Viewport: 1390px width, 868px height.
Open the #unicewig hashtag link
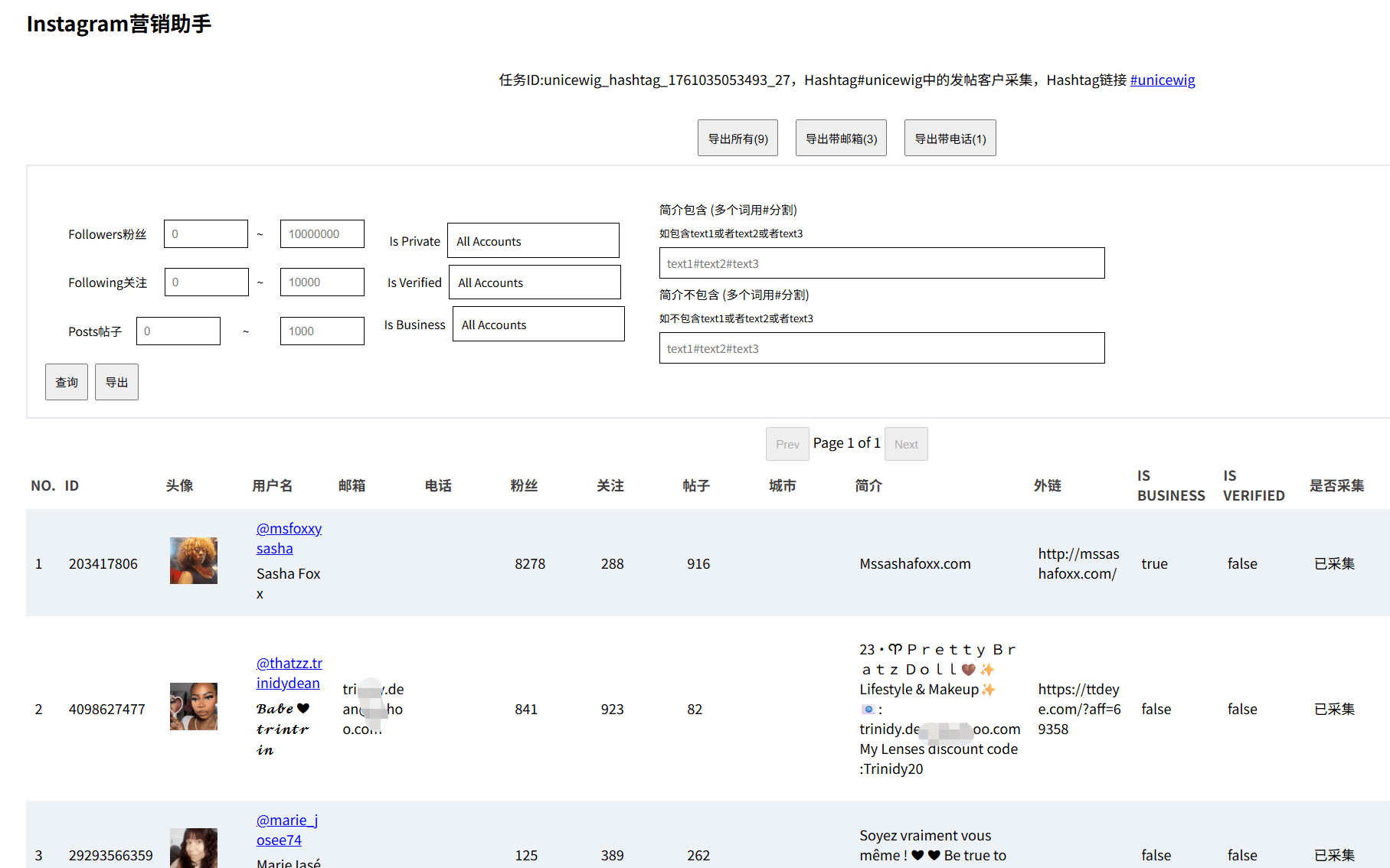coord(1162,80)
